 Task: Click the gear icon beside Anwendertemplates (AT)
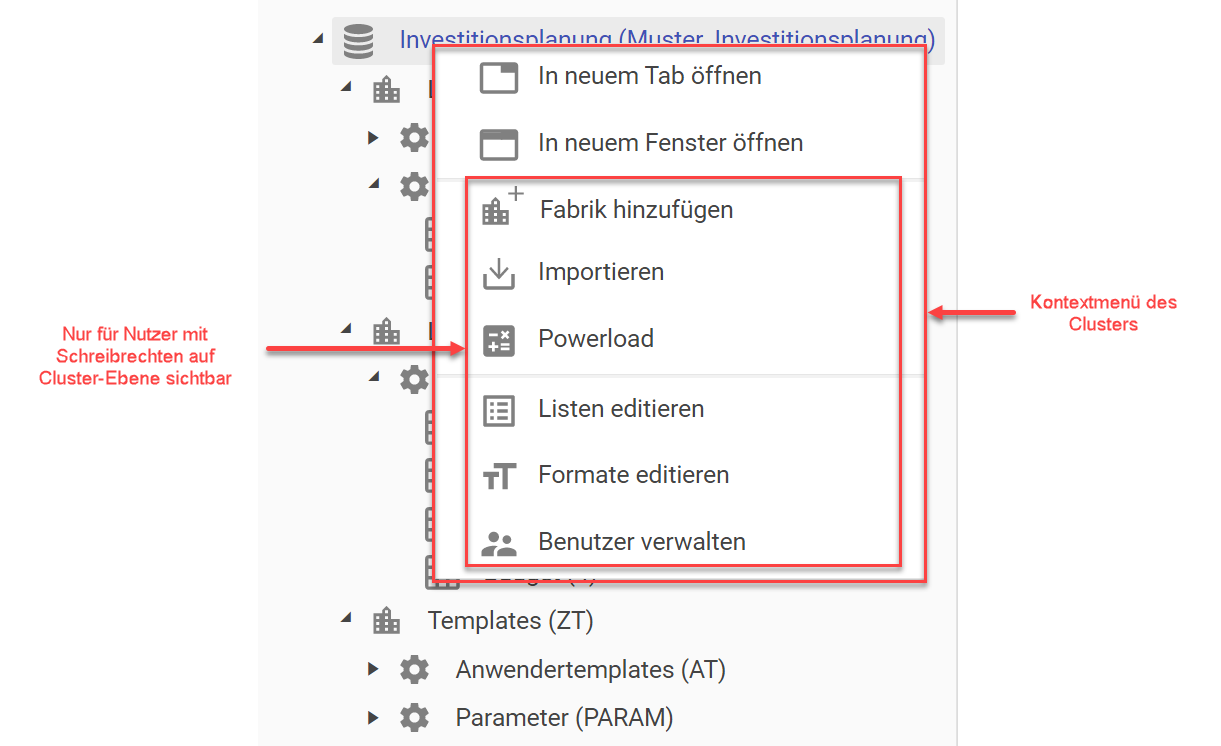(x=415, y=669)
